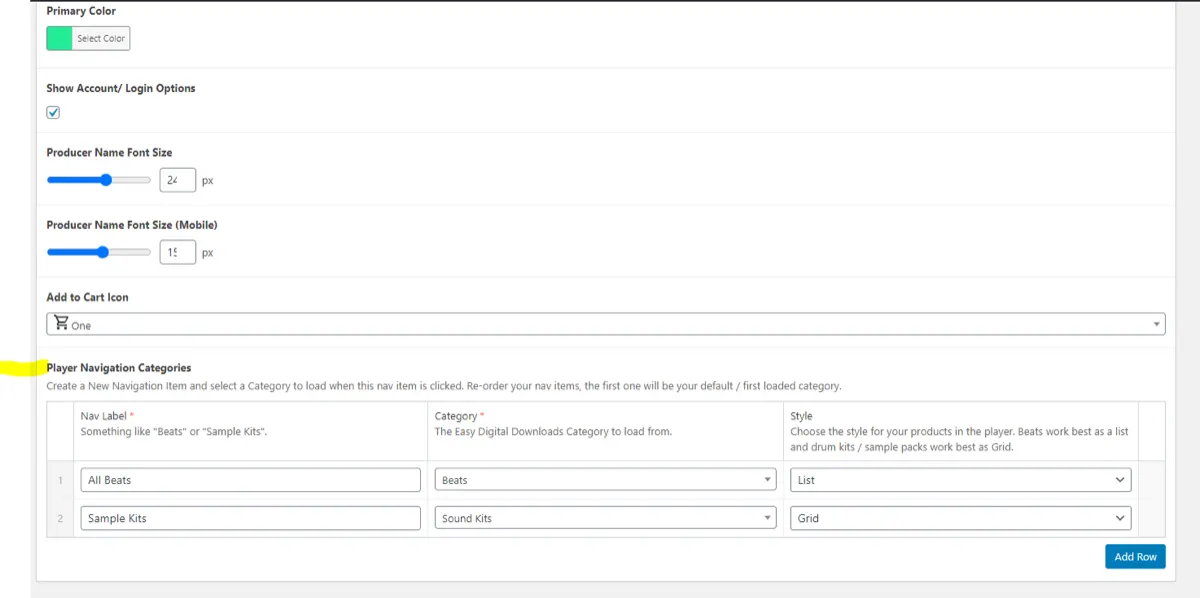This screenshot has height=598, width=1200.
Task: Click the cart icon in the dropdown
Action: (x=61, y=323)
